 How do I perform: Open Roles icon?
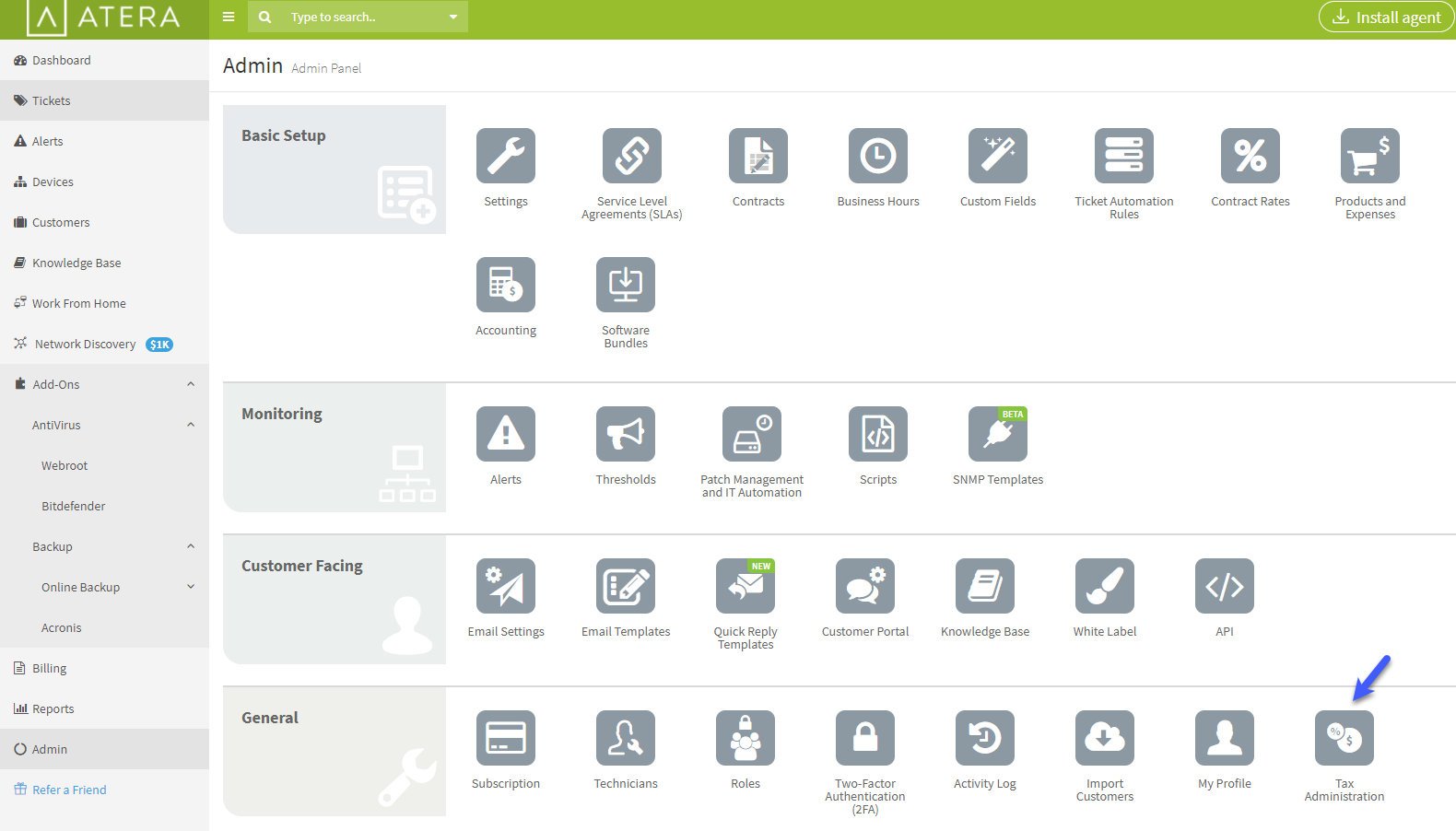pyautogui.click(x=746, y=738)
